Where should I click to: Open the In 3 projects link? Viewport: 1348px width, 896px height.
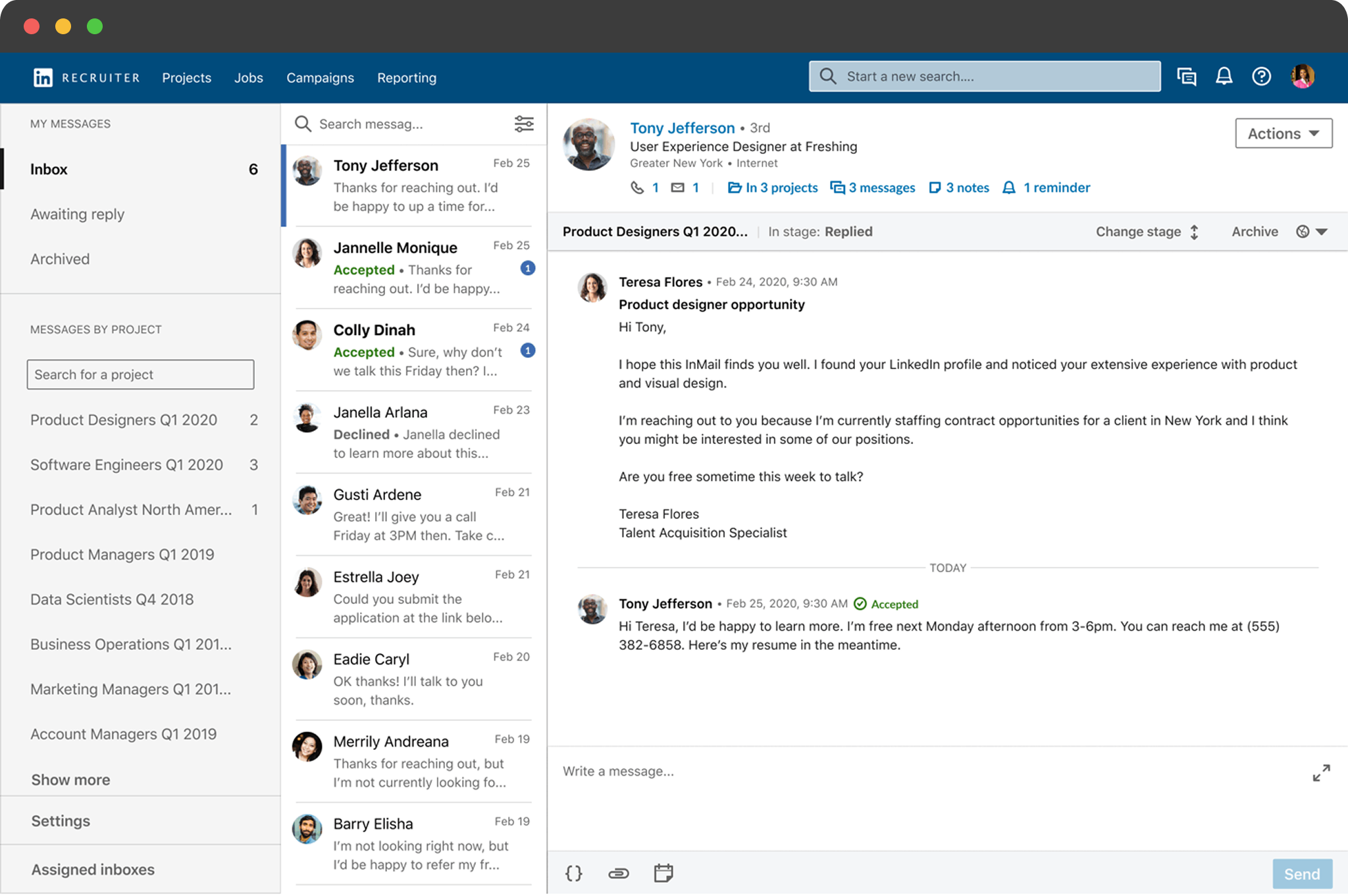[x=773, y=187]
